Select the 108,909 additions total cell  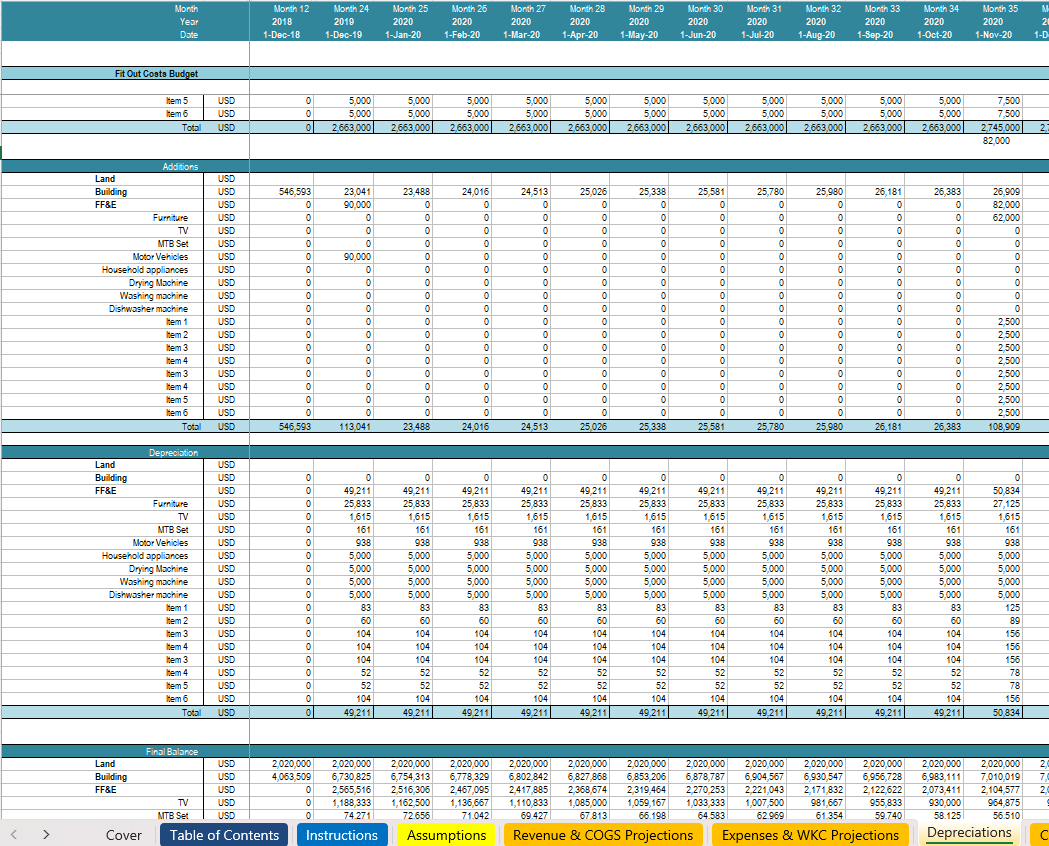pos(993,426)
